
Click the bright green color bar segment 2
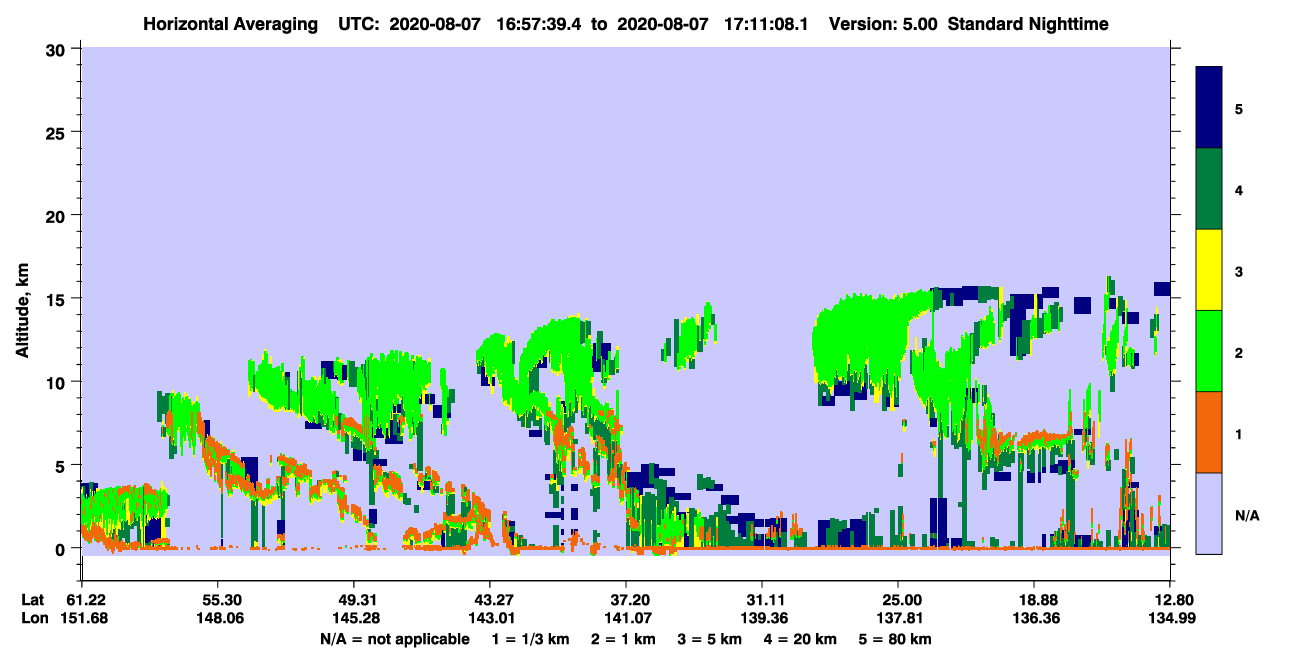click(1209, 351)
